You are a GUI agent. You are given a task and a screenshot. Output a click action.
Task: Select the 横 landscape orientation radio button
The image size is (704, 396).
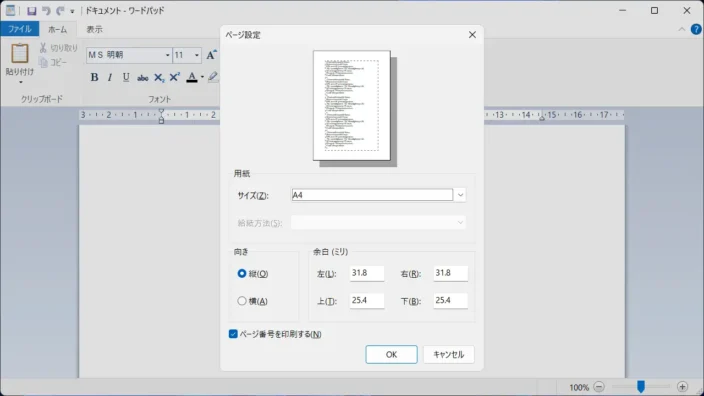tap(242, 301)
